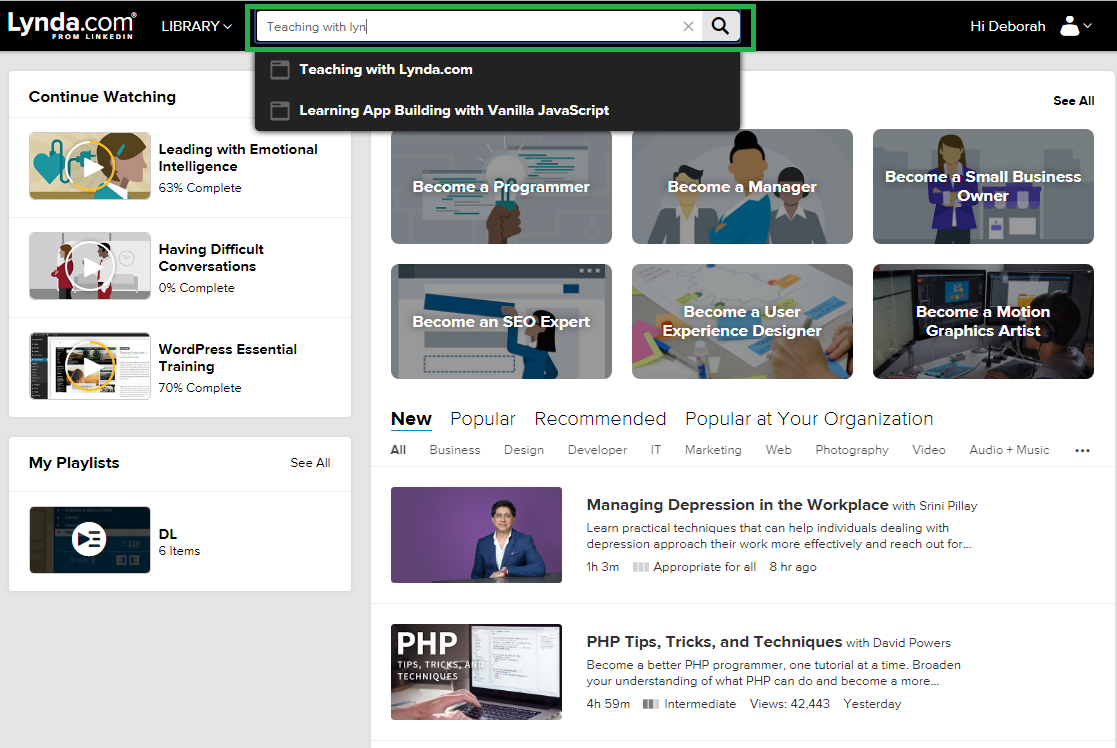Viewport: 1117px width, 748px height.
Task: Click the 63% Complete progress text
Action: pyautogui.click(x=200, y=187)
